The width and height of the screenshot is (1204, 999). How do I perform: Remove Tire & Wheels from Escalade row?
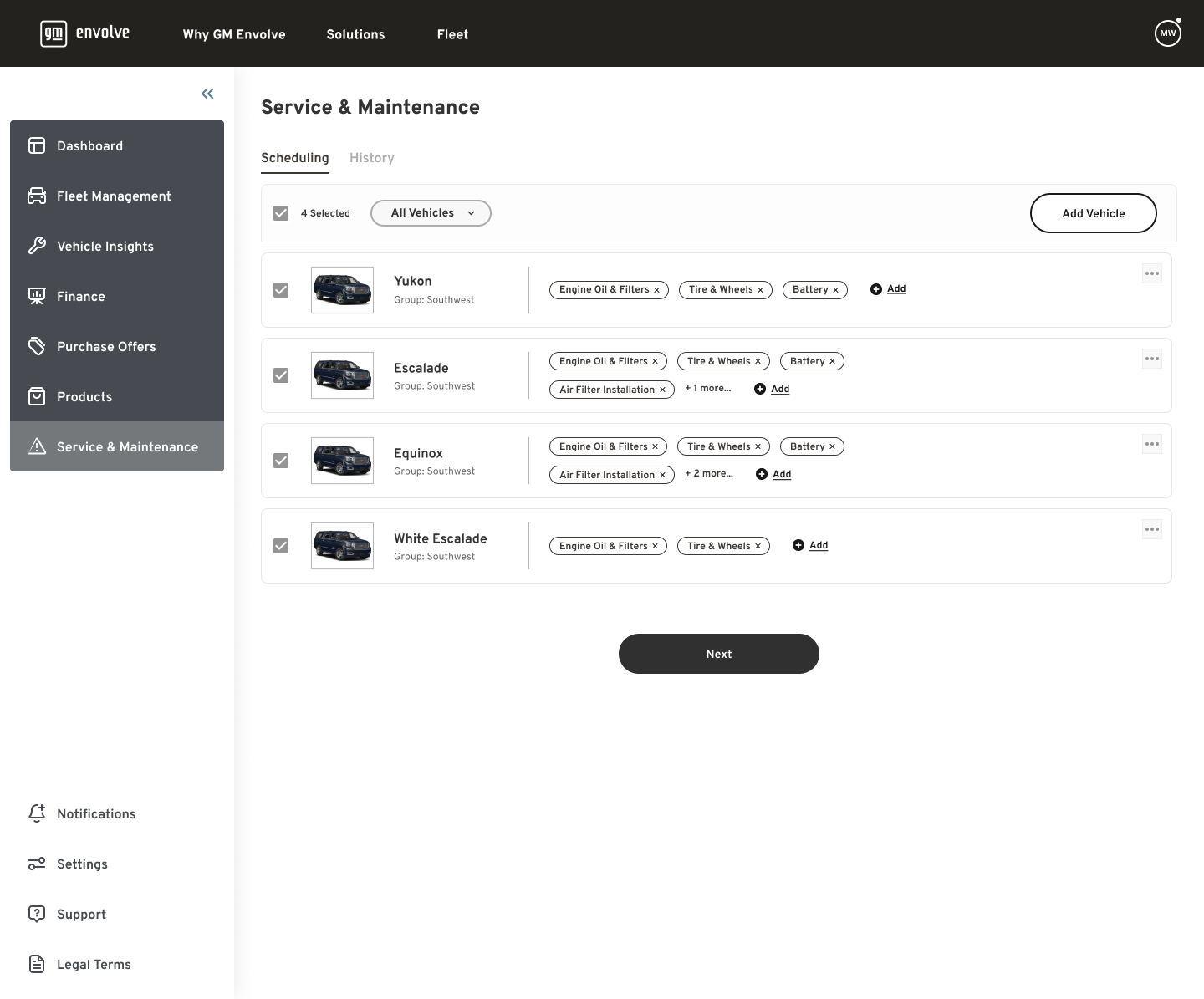(x=758, y=361)
